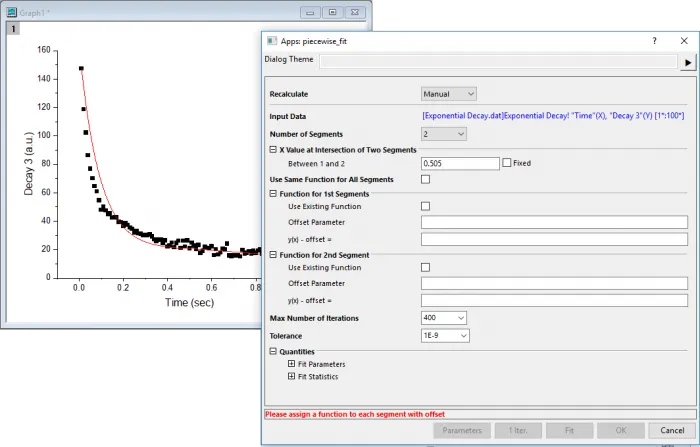
Task: Expand the Fit Statistics node
Action: (292, 376)
